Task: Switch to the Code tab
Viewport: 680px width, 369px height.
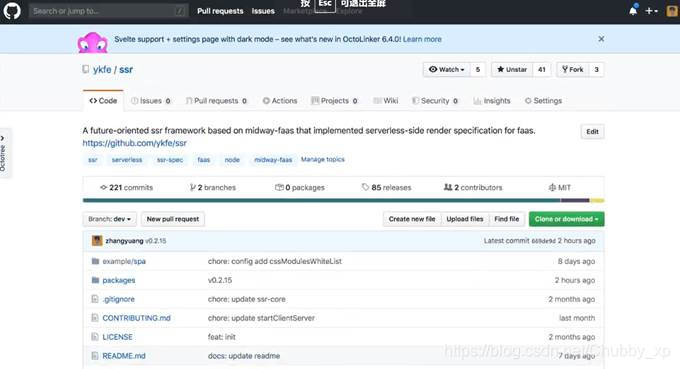Action: pyautogui.click(x=103, y=101)
